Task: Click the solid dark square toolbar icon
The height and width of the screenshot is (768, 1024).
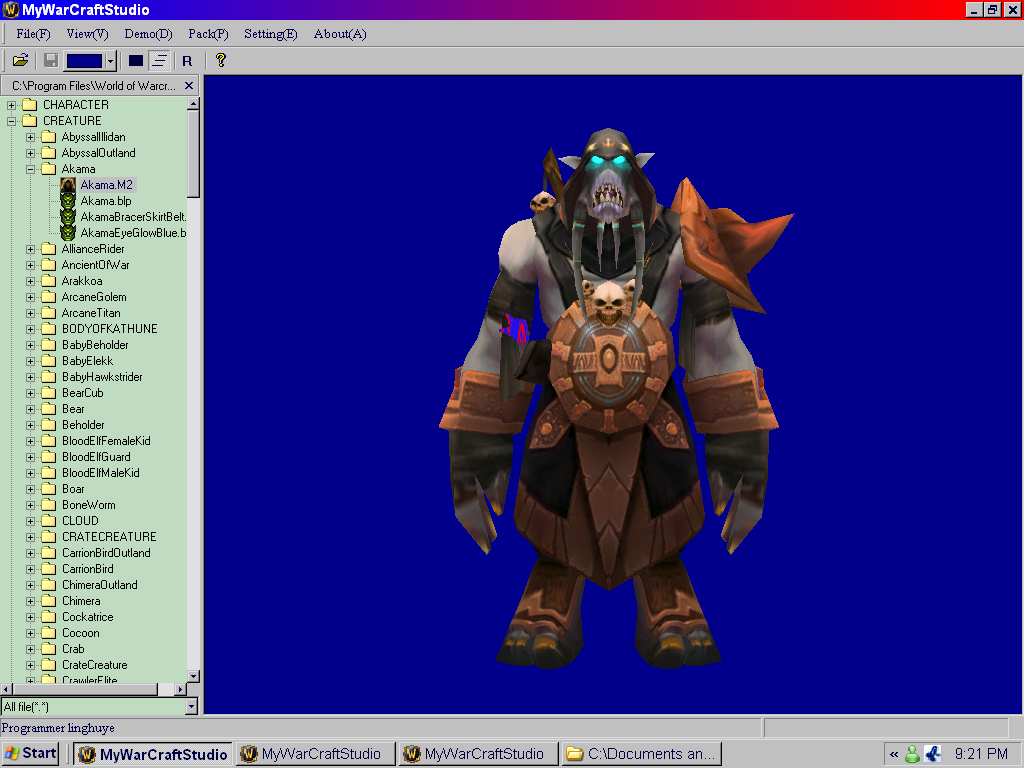Action: point(136,61)
